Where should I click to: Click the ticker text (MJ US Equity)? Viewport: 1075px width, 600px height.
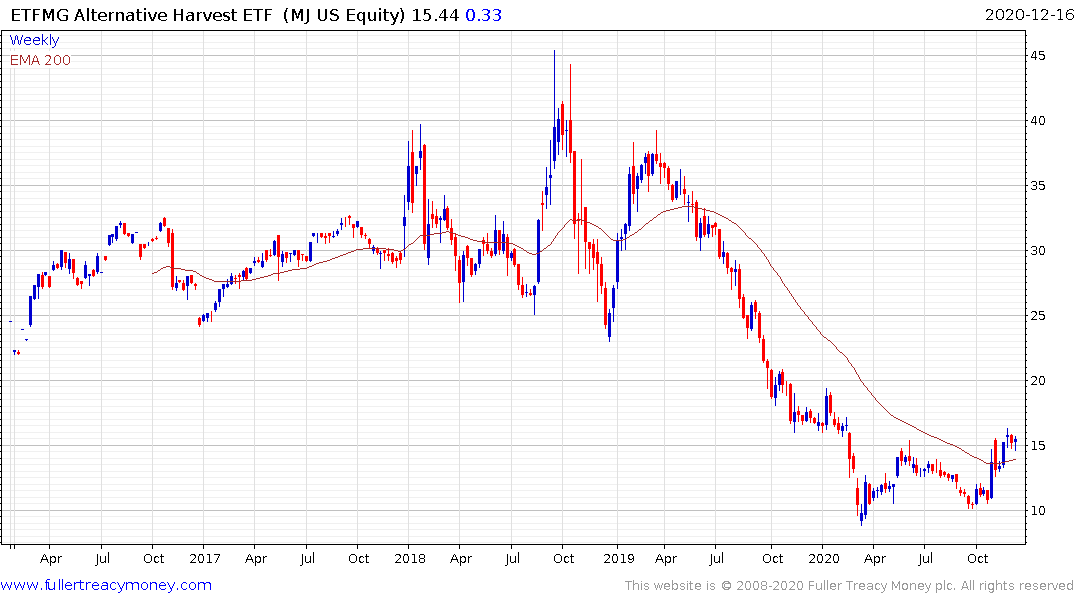click(345, 15)
